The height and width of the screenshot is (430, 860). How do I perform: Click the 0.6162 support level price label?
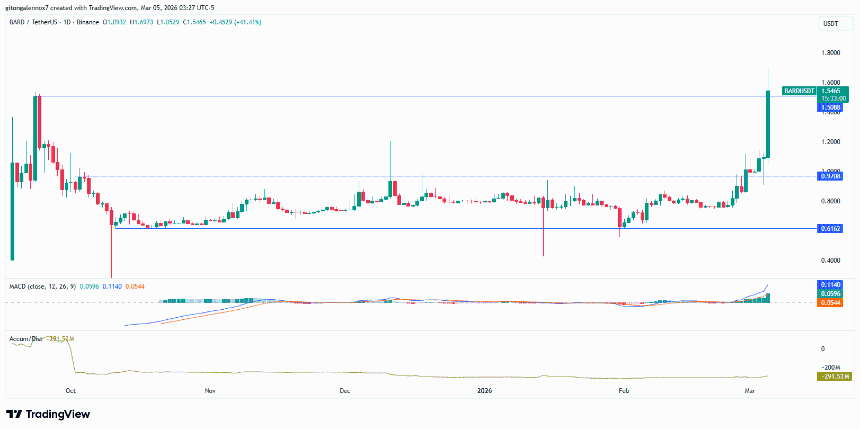tap(829, 228)
